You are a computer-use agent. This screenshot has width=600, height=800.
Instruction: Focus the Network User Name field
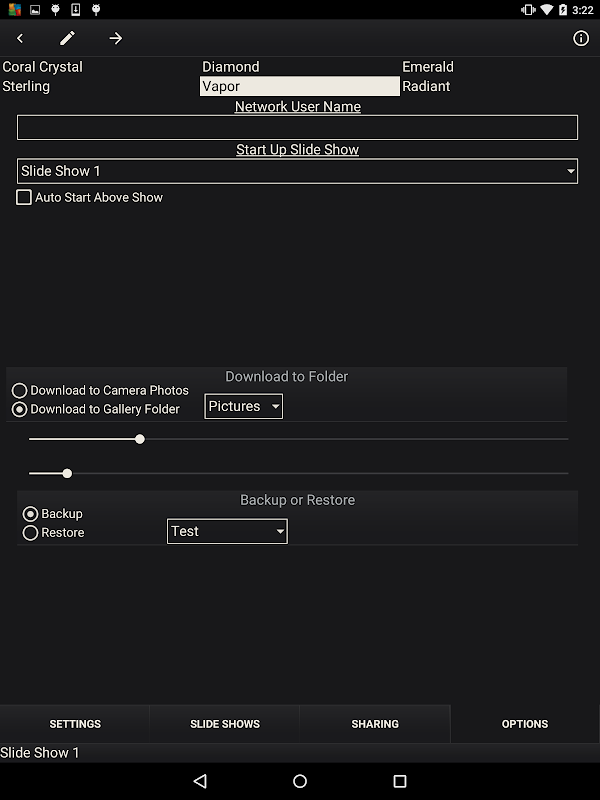pos(297,128)
